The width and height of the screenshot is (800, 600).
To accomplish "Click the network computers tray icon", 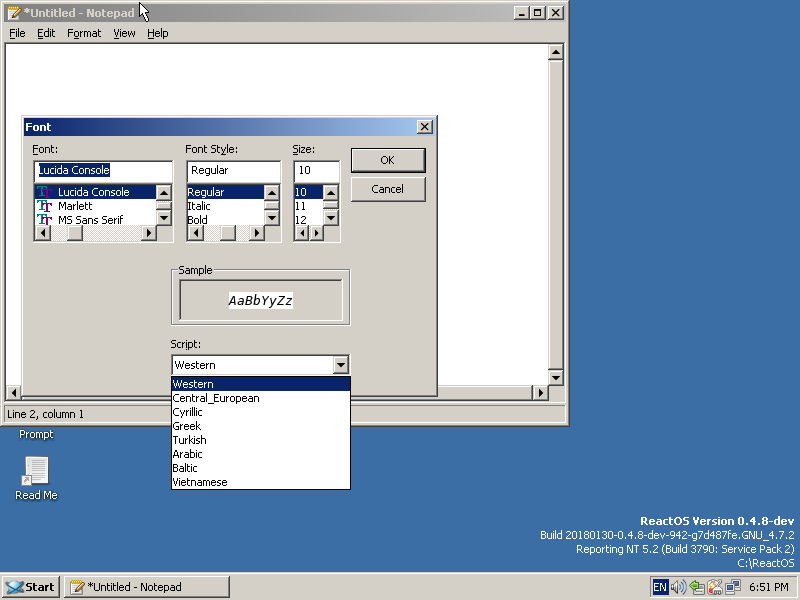I will 733,587.
